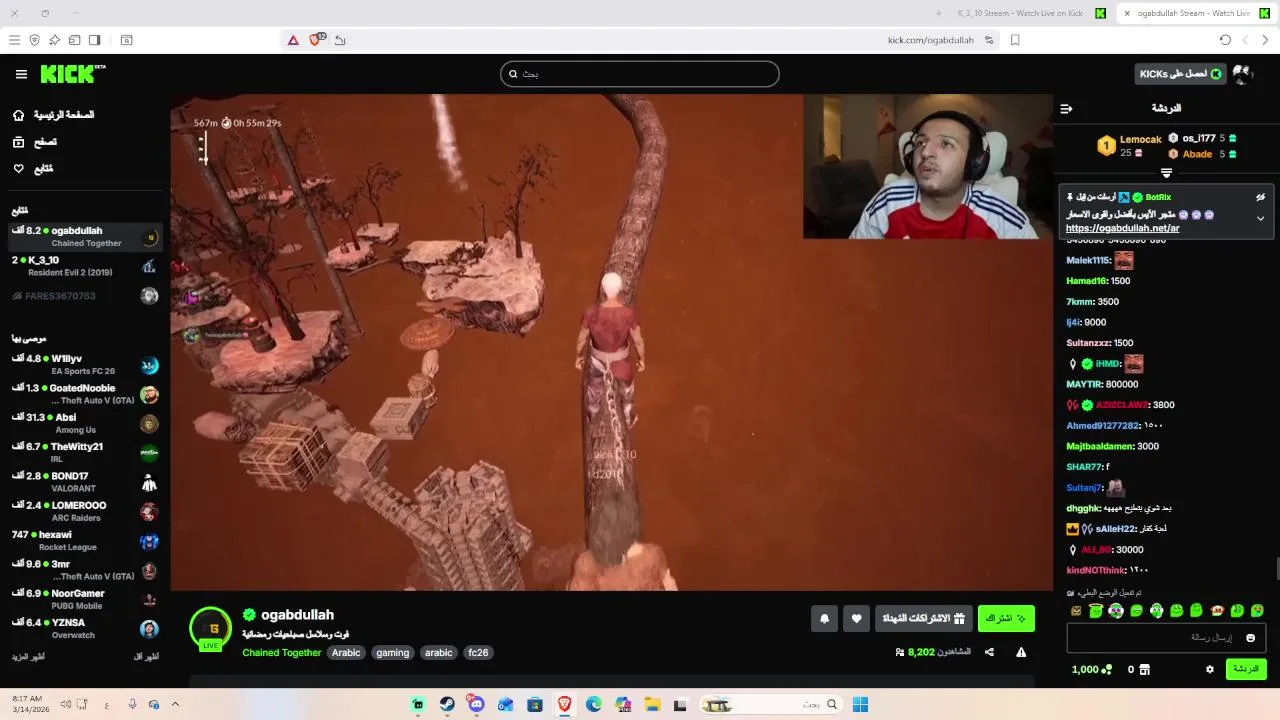Click the Chained Together category link

pos(282,653)
